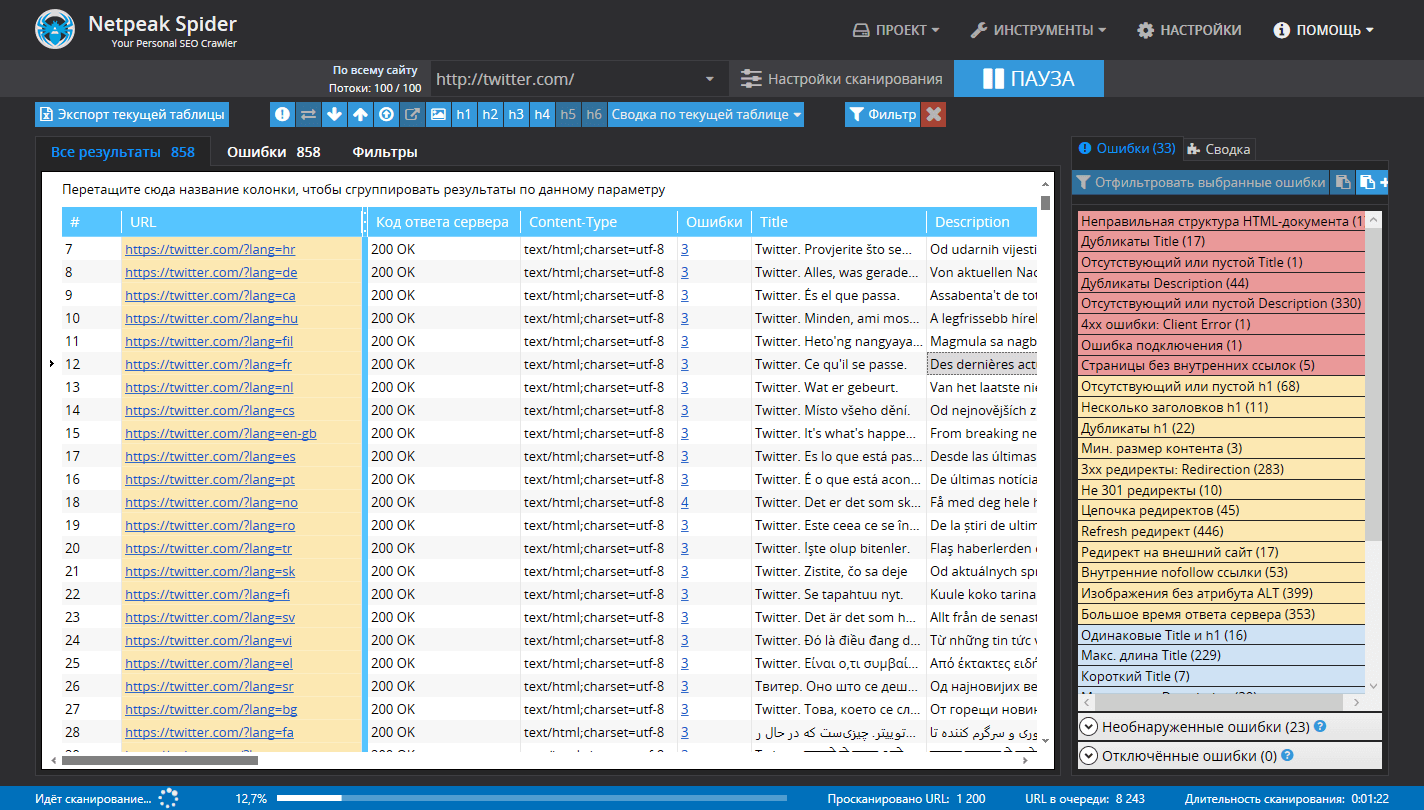
Task: Switch to Ошибки 858 tab
Action: point(274,152)
